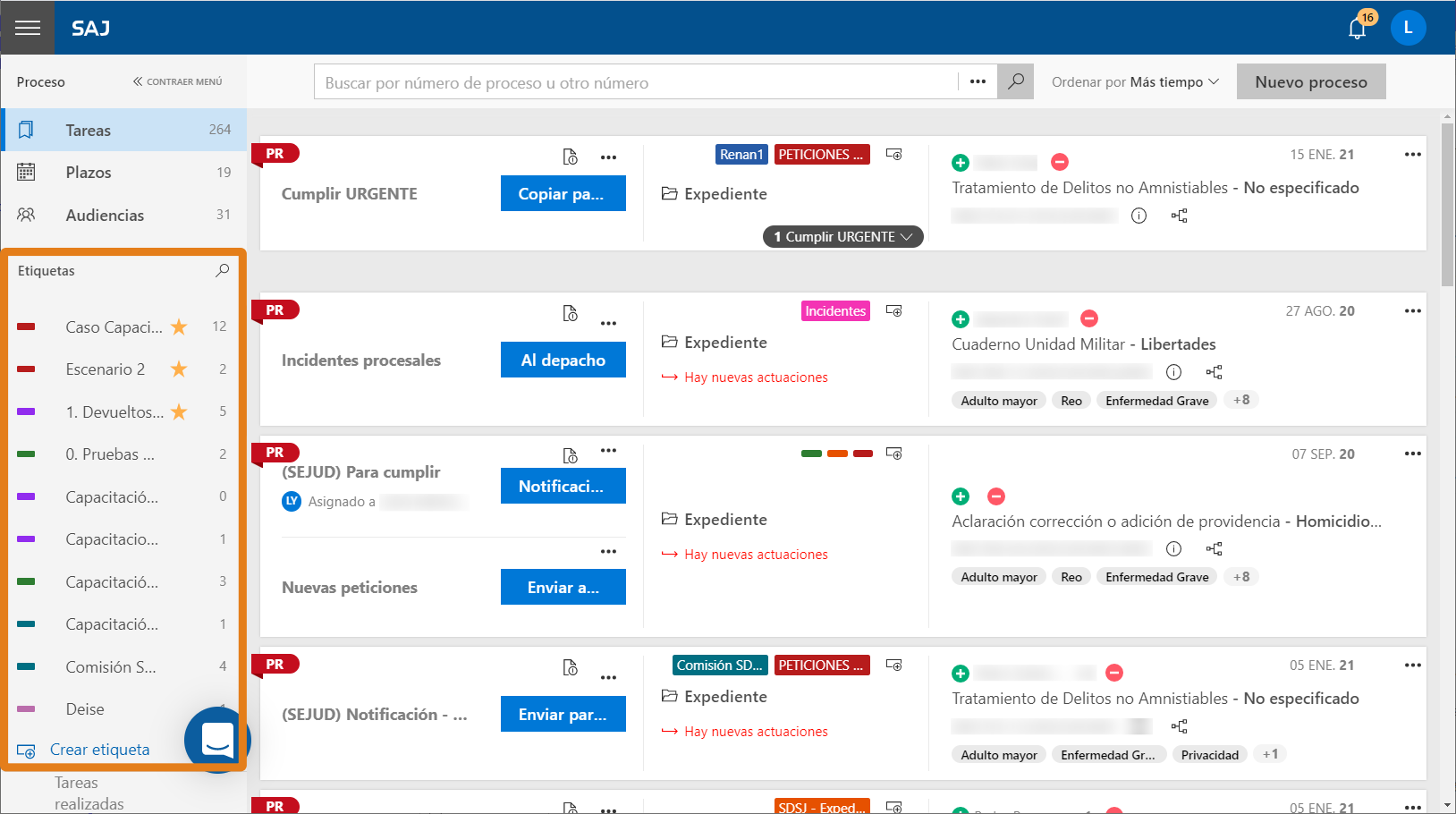Click the pink Incidentes tag label
Screen dimensions: 1456x814
(x=835, y=310)
